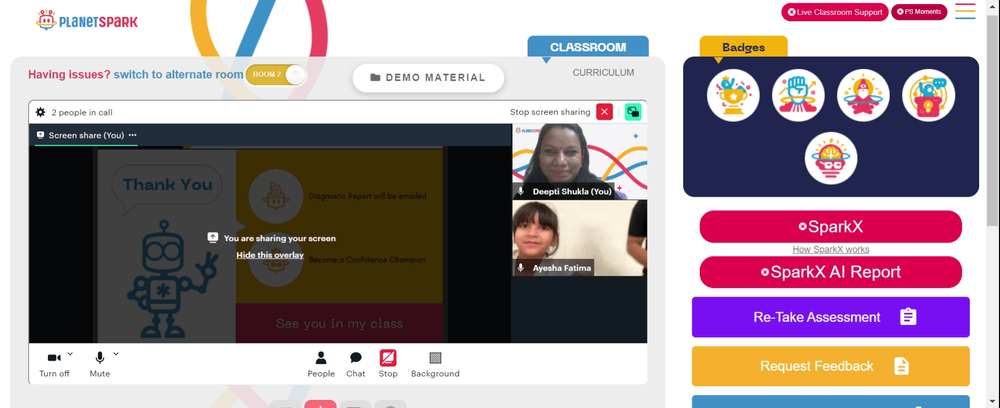Viewport: 1000px width, 408px height.
Task: Click Re-Take Assessment button
Action: click(x=831, y=317)
